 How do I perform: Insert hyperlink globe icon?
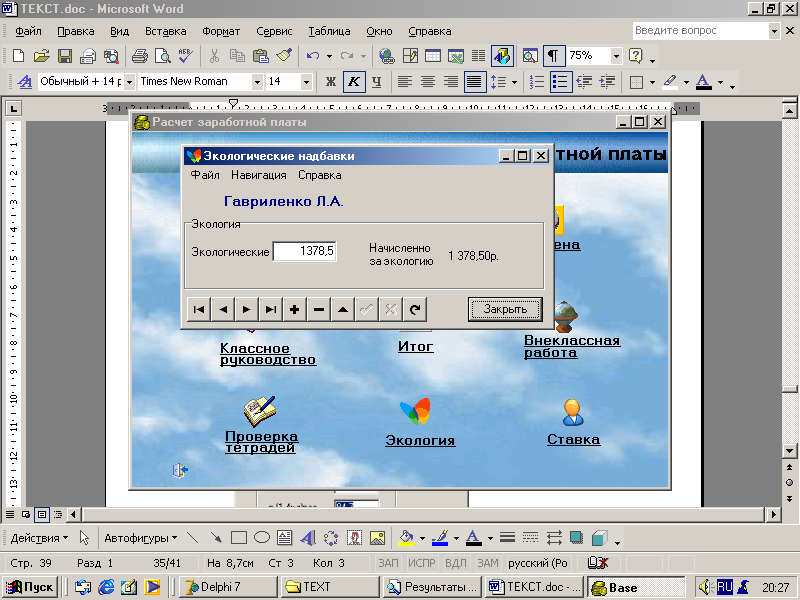click(387, 56)
